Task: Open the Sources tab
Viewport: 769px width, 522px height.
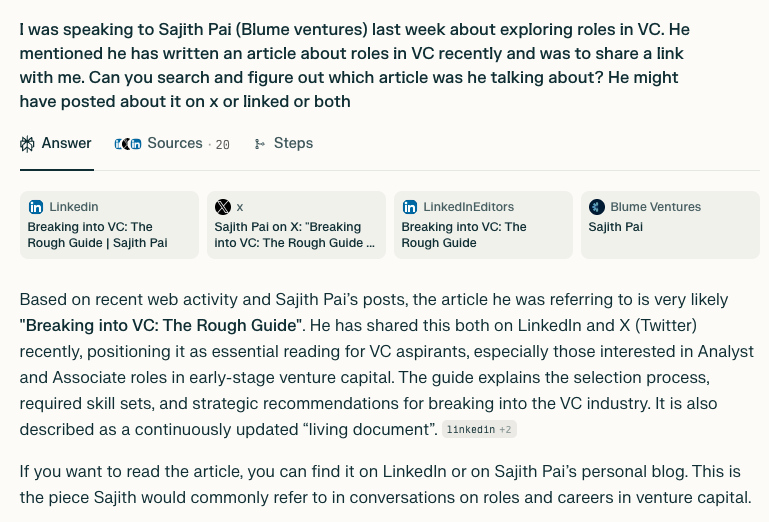Action: point(172,144)
